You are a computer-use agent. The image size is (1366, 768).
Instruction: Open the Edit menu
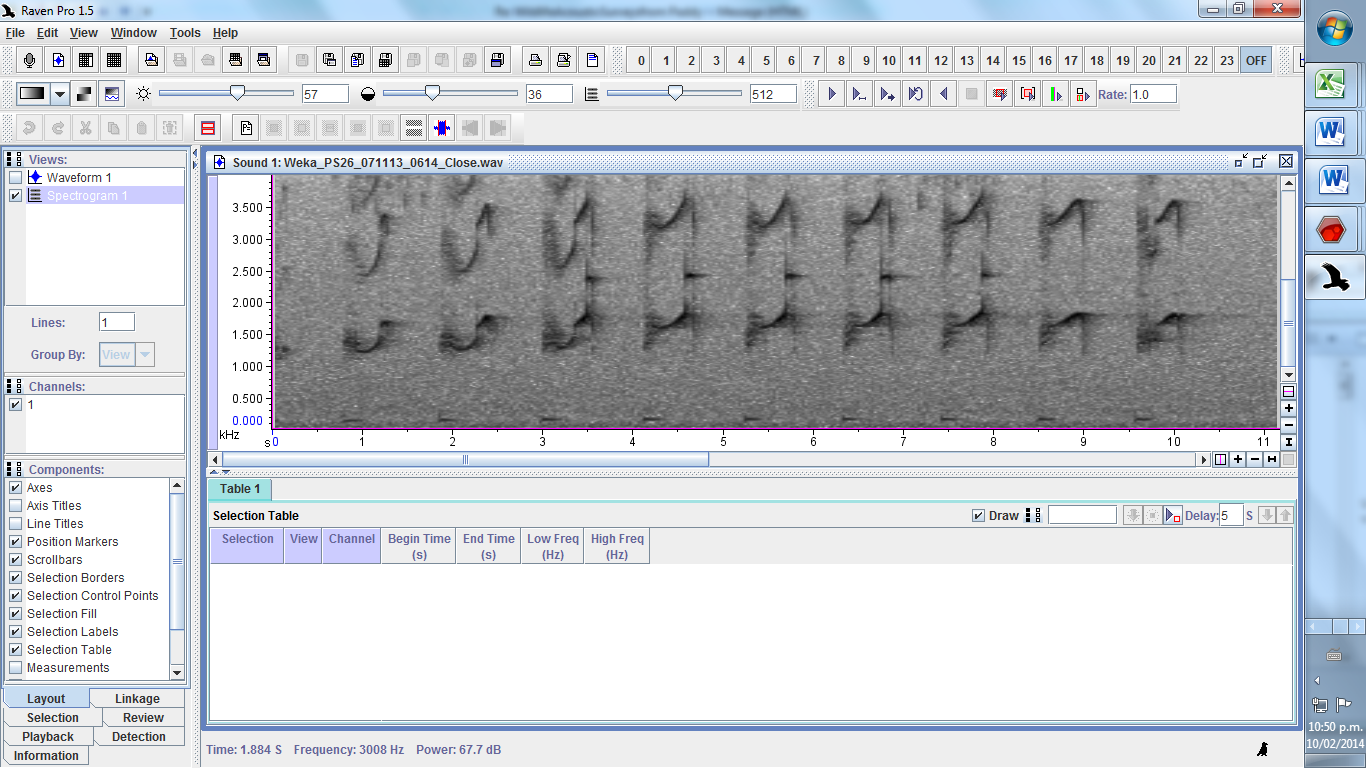pos(47,33)
